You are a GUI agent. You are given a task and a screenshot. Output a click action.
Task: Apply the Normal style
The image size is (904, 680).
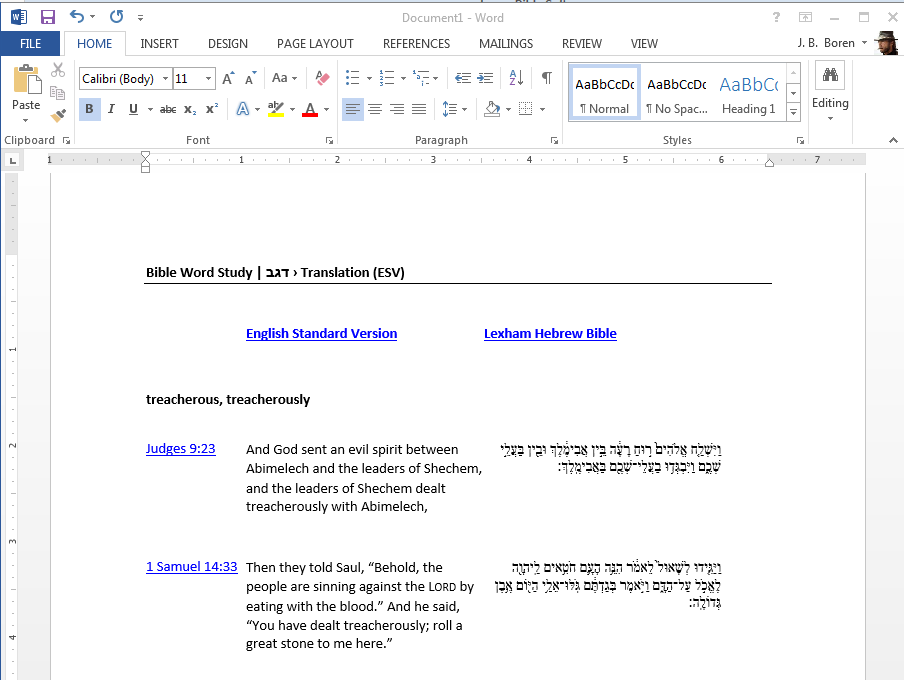(x=604, y=92)
